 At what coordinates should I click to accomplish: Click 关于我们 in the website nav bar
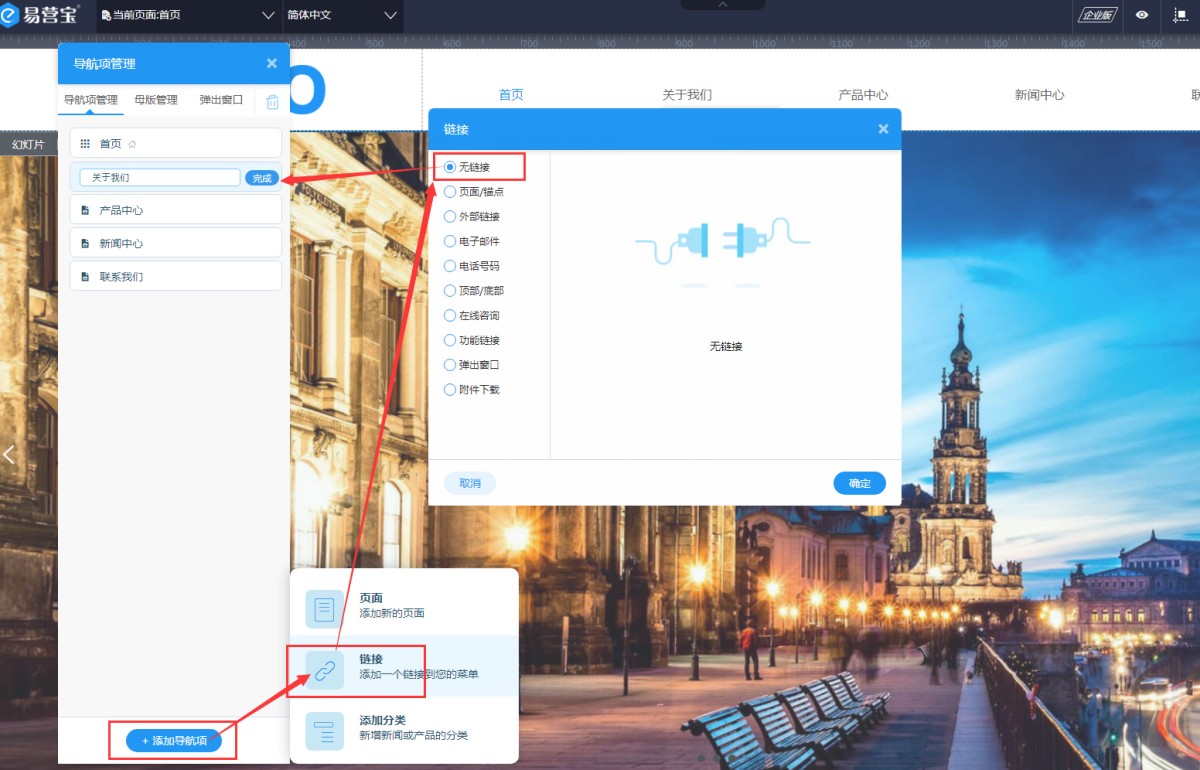point(687,95)
